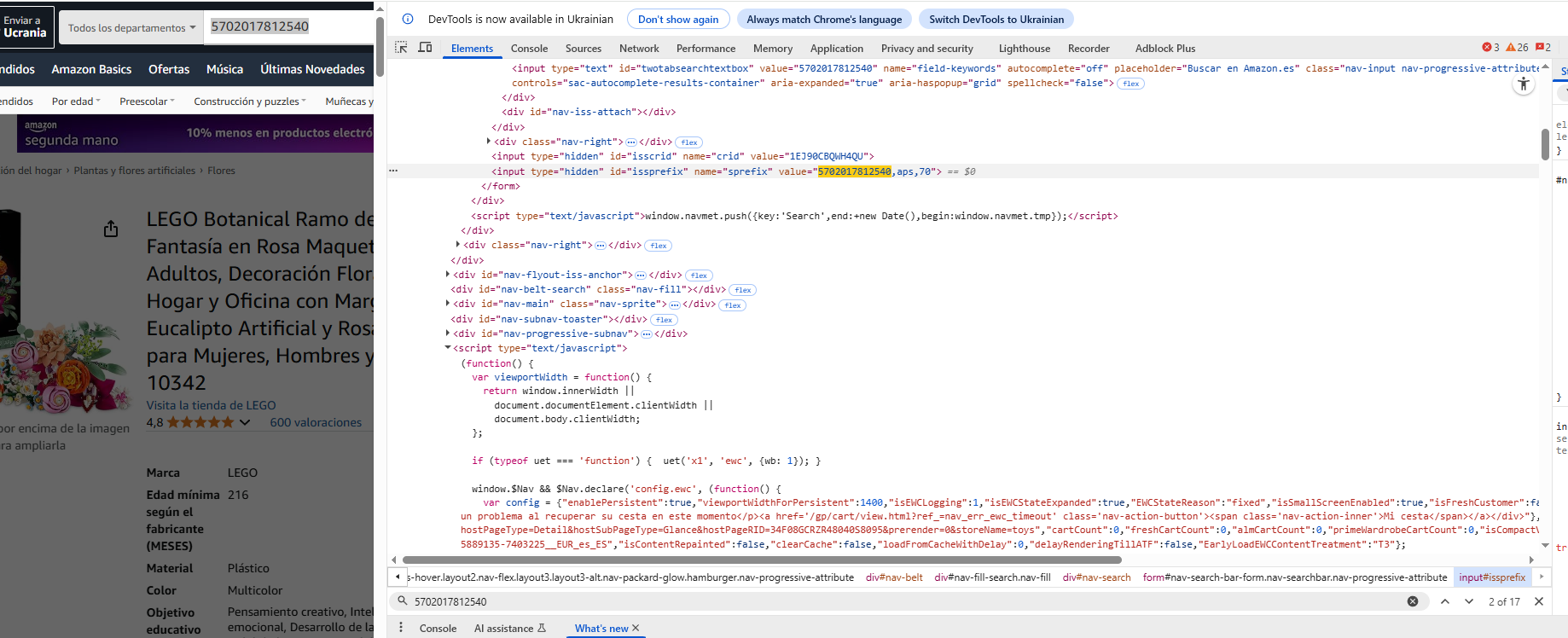Close the DevTools find bar
1568x638 pixels.
(x=1539, y=601)
